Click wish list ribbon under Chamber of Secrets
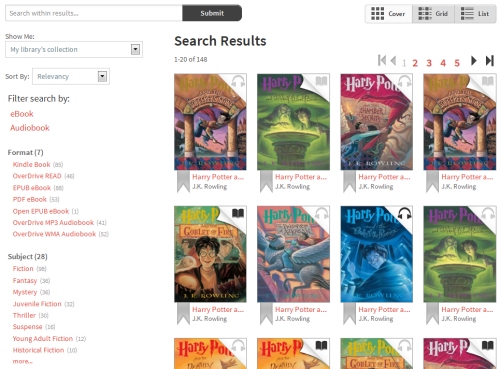 coord(349,182)
